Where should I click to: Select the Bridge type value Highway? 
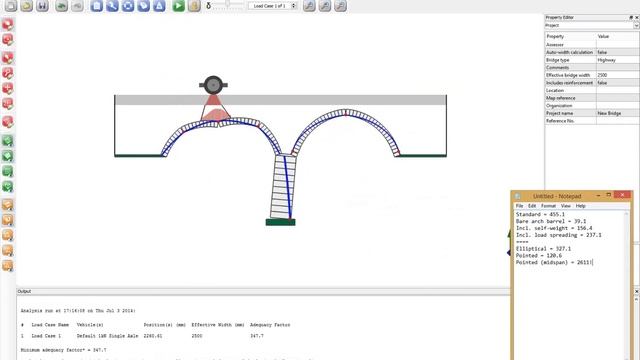click(618, 60)
